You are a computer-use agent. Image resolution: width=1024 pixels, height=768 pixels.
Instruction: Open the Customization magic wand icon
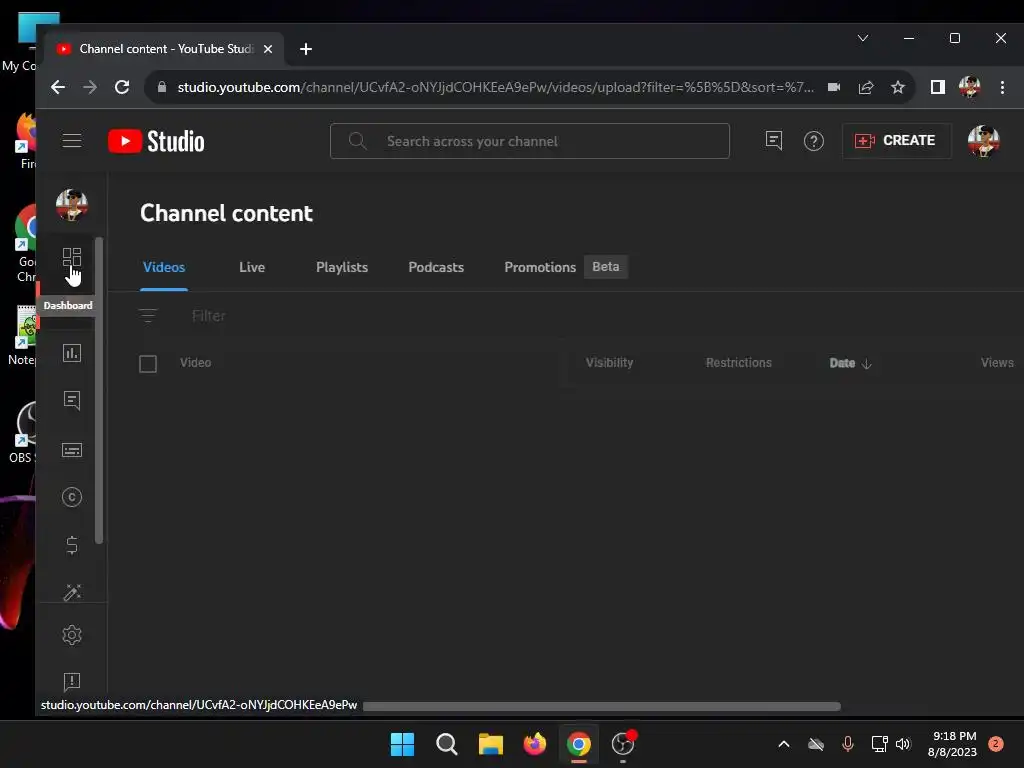coord(72,592)
